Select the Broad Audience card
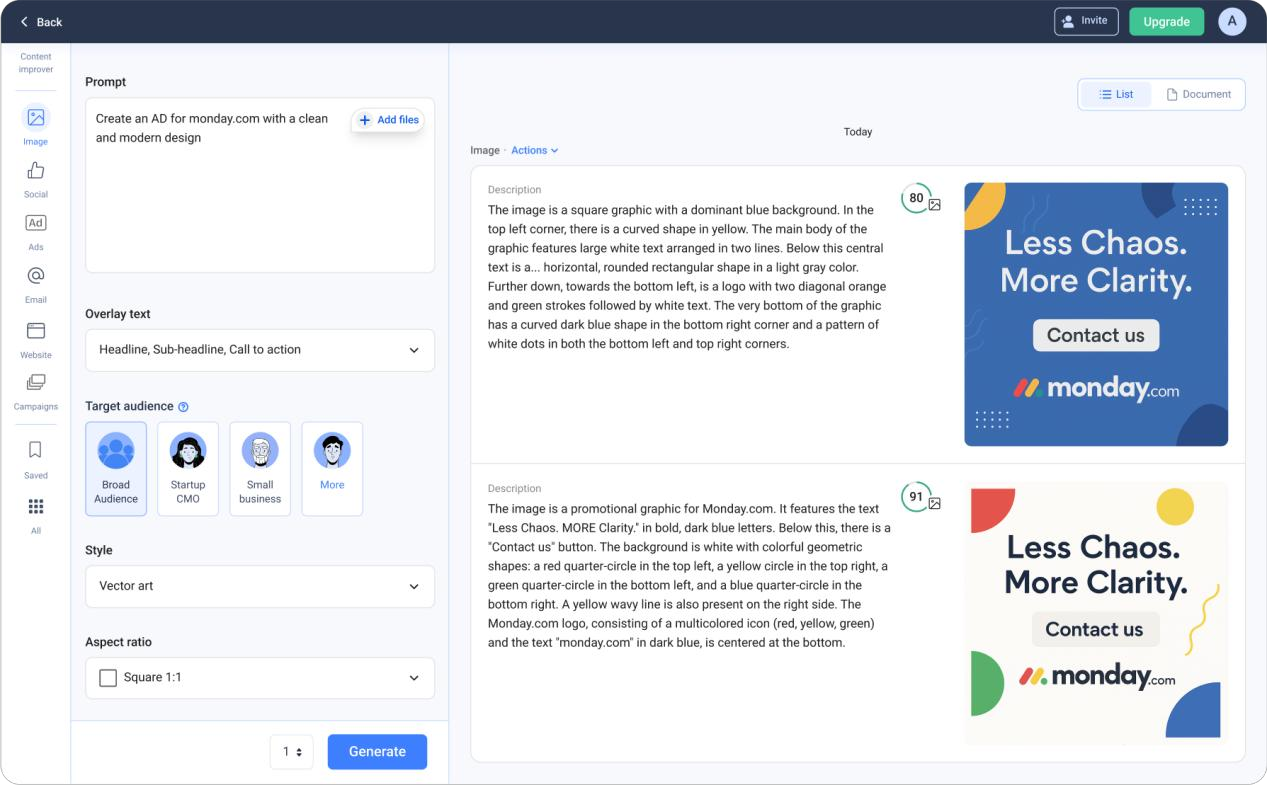This screenshot has width=1267, height=785. click(x=116, y=469)
